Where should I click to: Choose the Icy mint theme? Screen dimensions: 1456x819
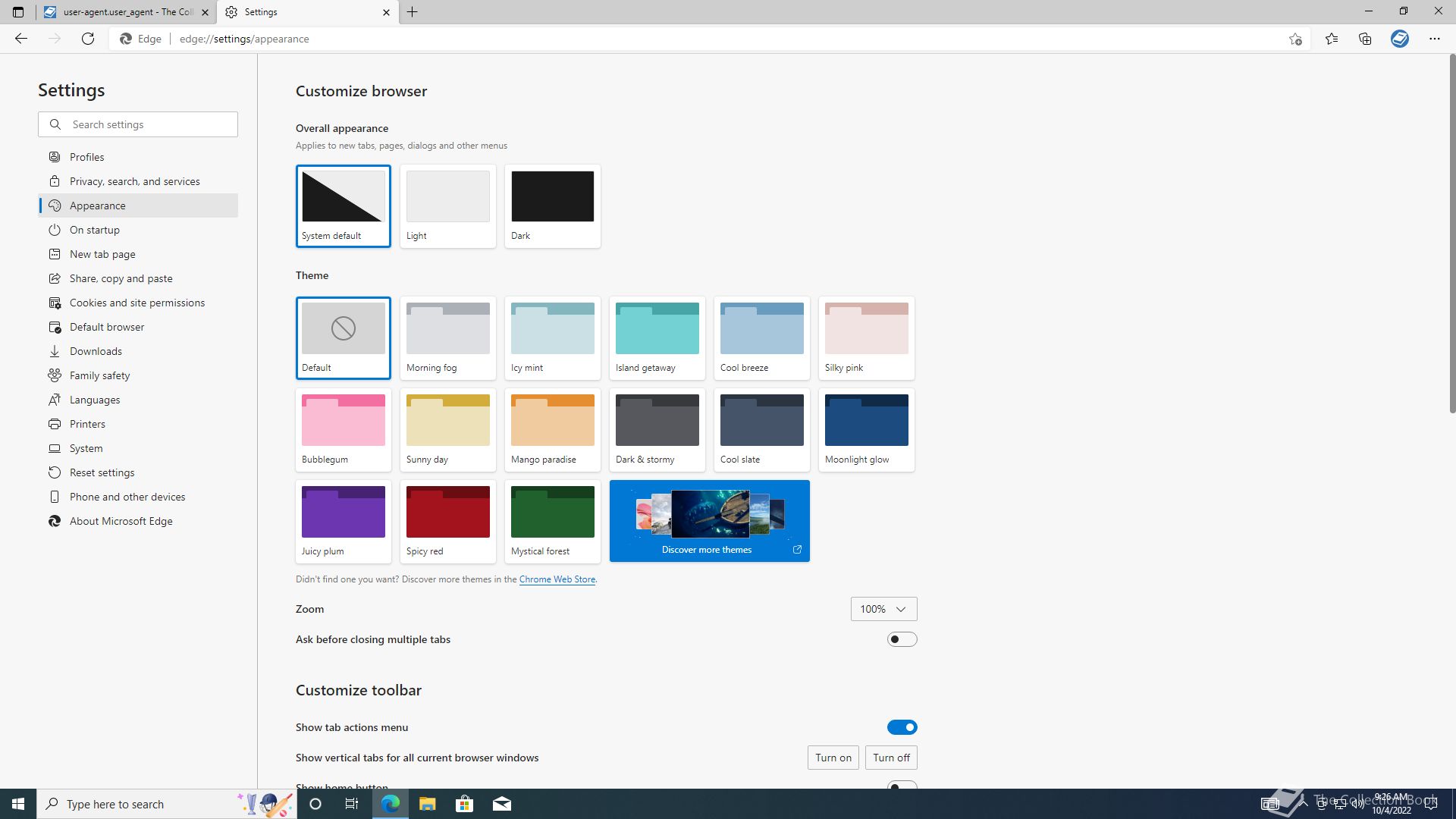(553, 338)
